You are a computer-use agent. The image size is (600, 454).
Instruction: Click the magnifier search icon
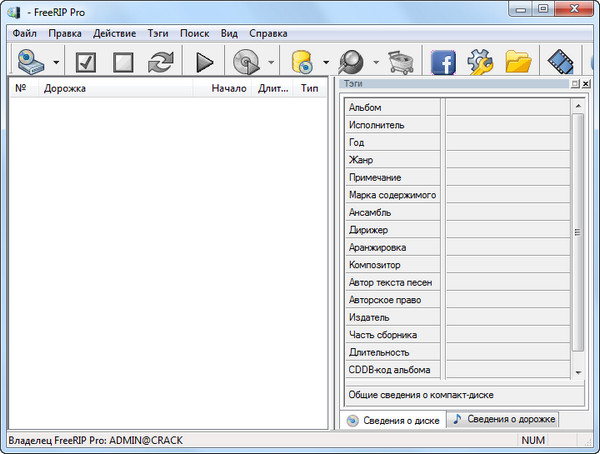pos(353,62)
